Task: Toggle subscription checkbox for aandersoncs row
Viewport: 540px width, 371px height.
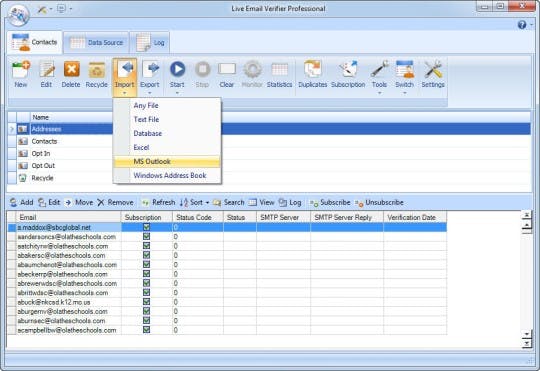Action: coord(146,237)
